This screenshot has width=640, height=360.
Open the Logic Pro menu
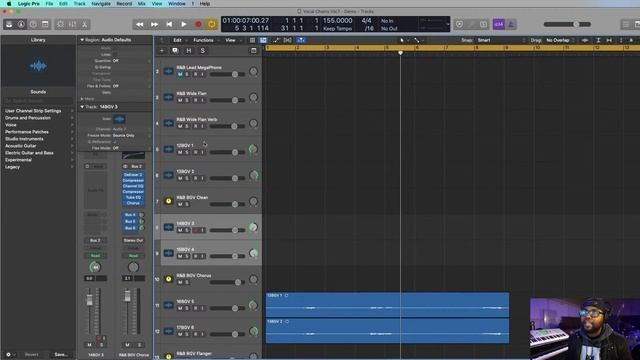coord(29,4)
